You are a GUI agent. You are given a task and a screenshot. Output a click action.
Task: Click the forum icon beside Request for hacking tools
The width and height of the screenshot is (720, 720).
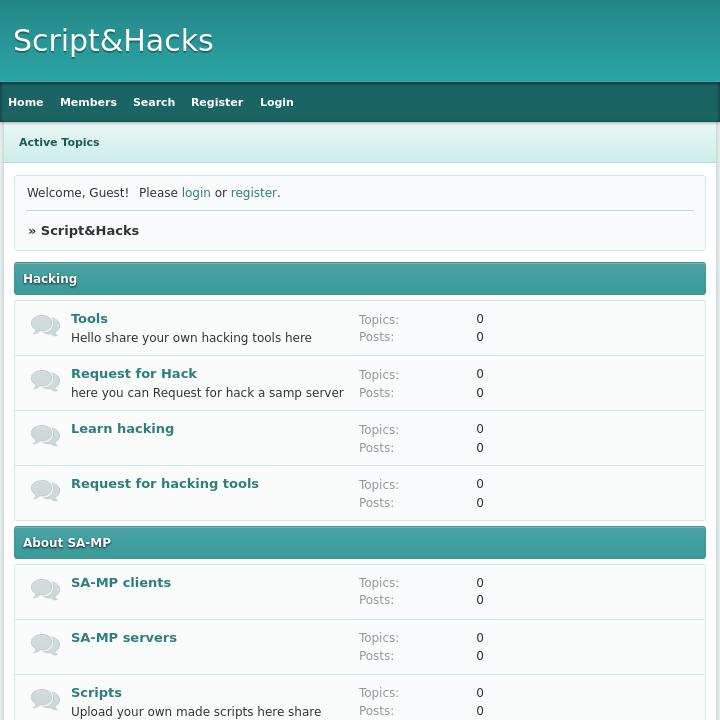click(45, 491)
